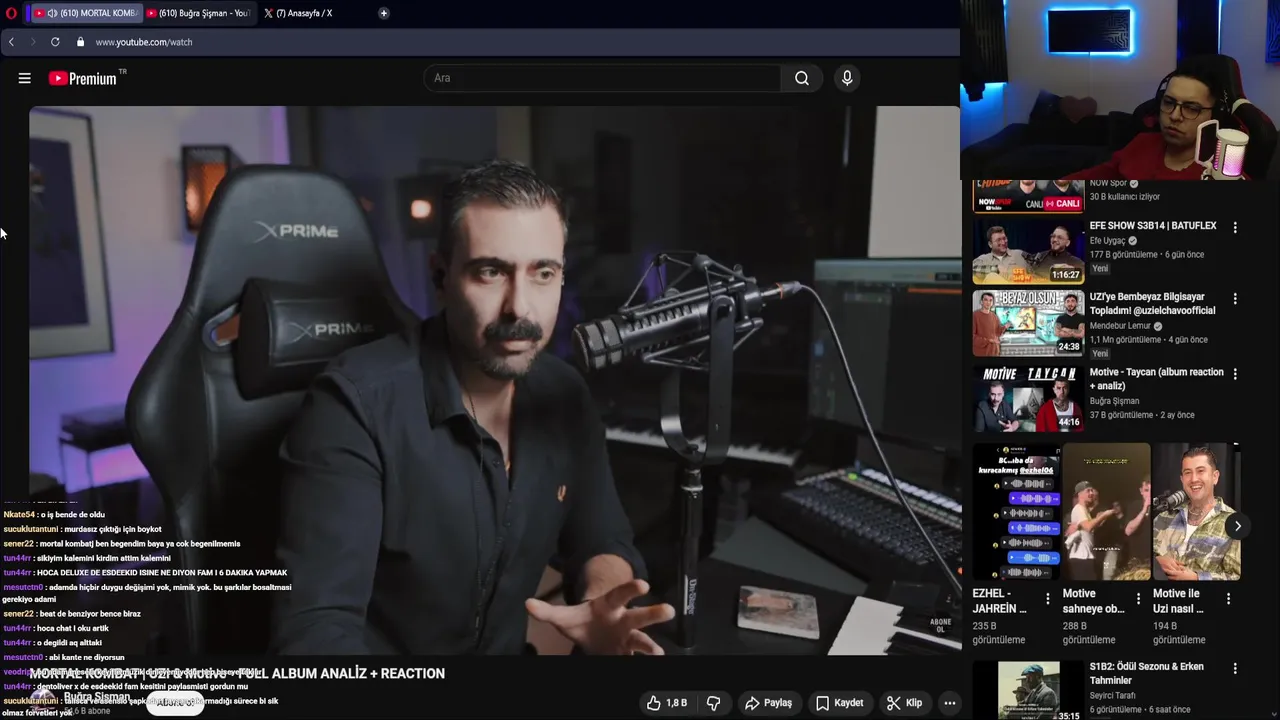Visit the Efe Uygaç channel name

click(1107, 241)
